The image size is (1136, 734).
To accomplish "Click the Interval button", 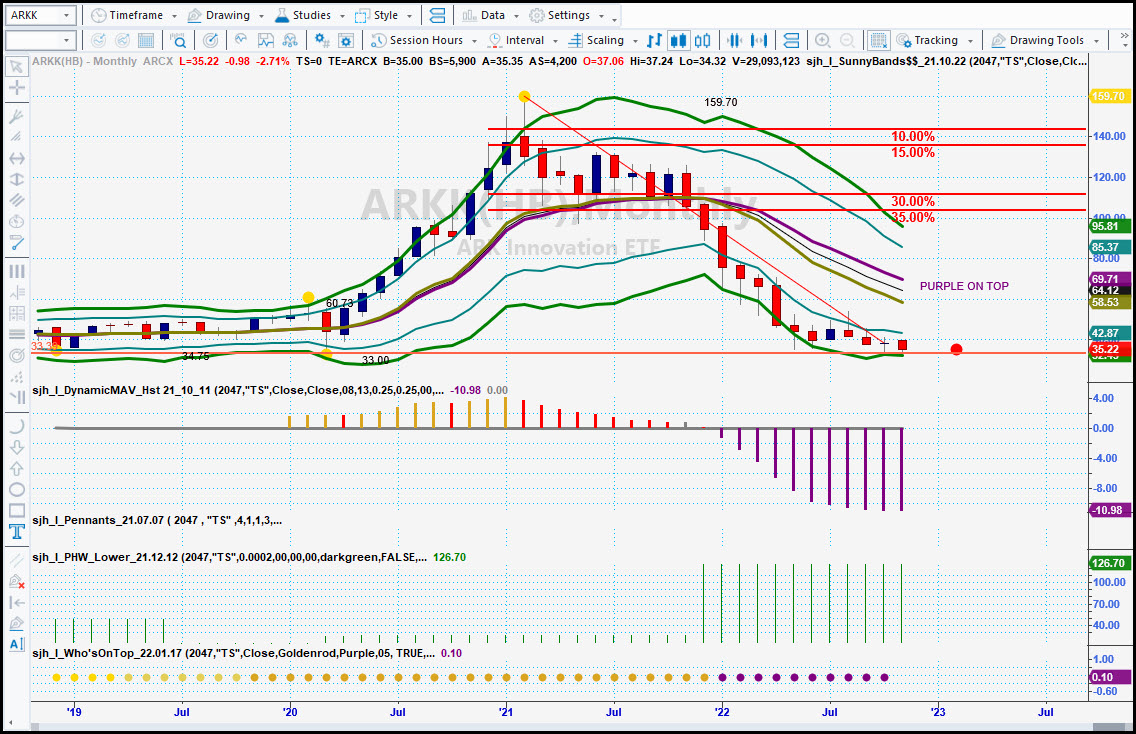I will point(516,41).
